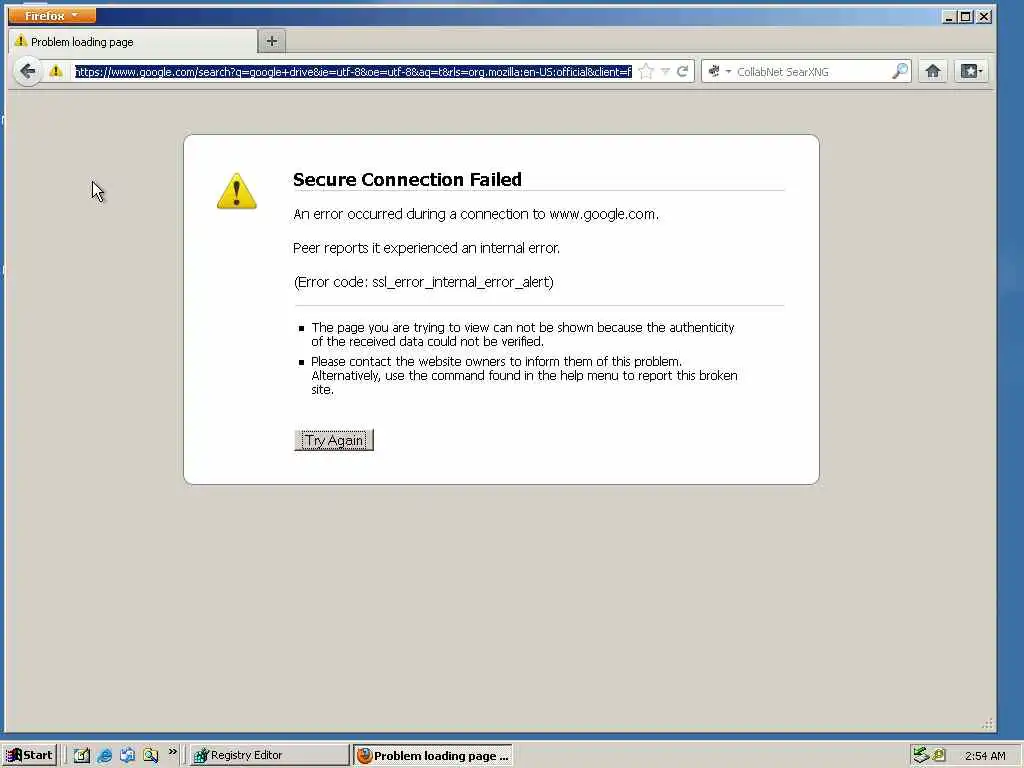1024x768 pixels.
Task: Click Firefox 'Problem loading page' taskbar button
Action: click(434, 756)
